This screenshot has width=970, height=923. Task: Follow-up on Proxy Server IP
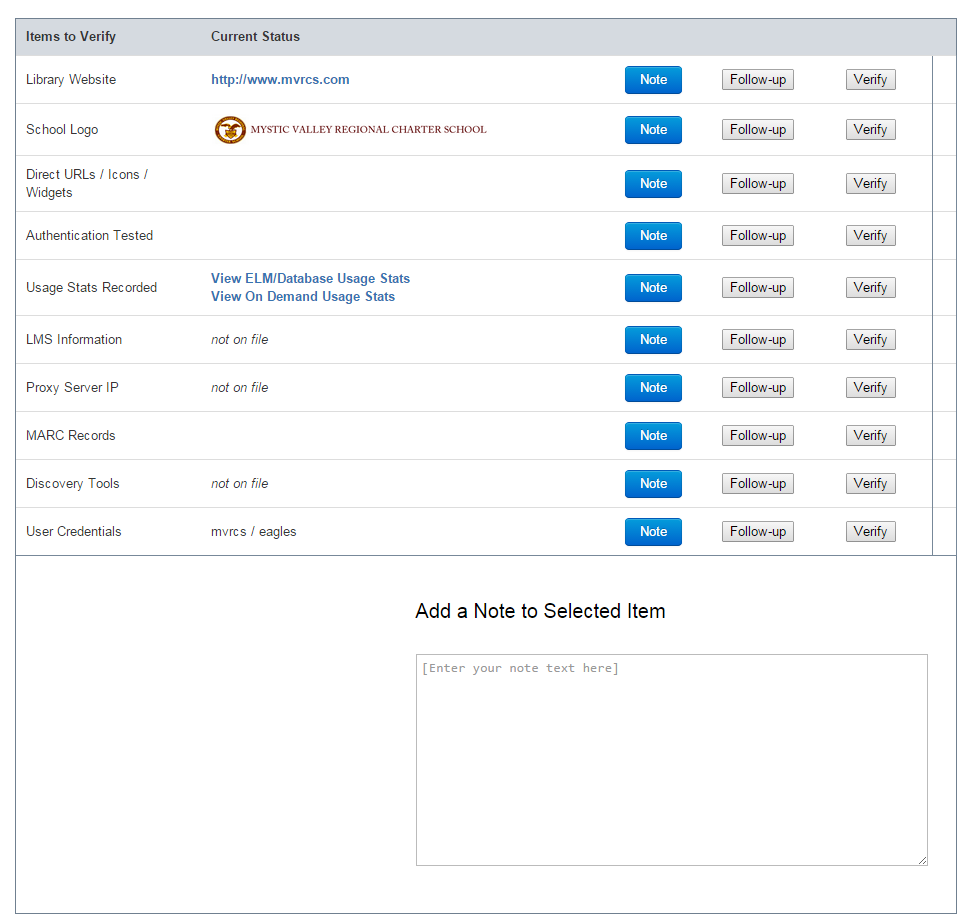[x=757, y=388]
